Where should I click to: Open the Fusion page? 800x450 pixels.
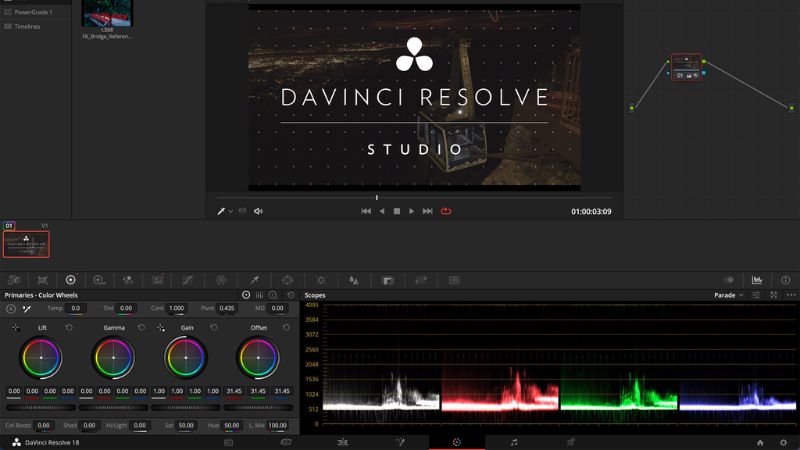(x=400, y=442)
